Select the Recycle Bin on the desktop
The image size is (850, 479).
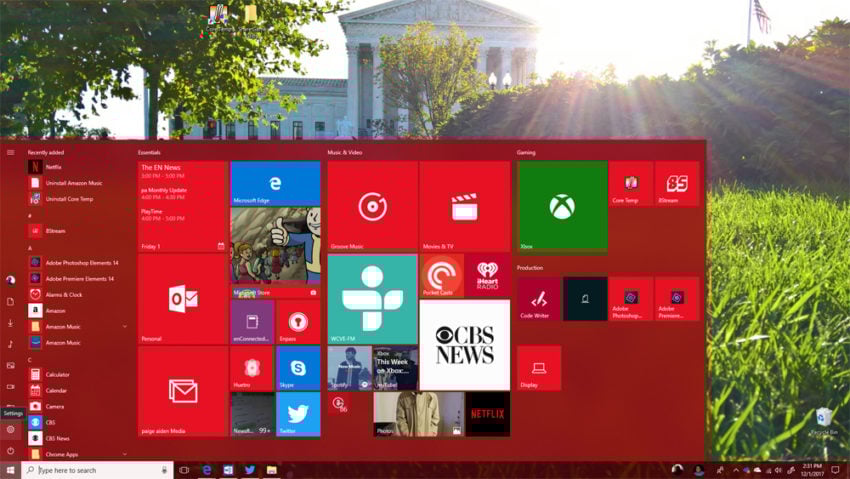click(x=824, y=422)
